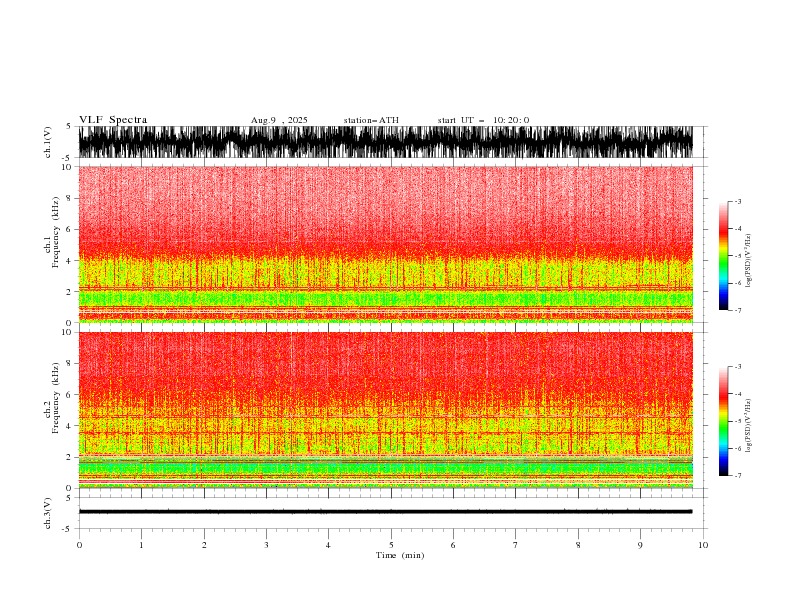Click inside the ch.1 spectrogram panel
This screenshot has width=792, height=612.
click(x=385, y=244)
